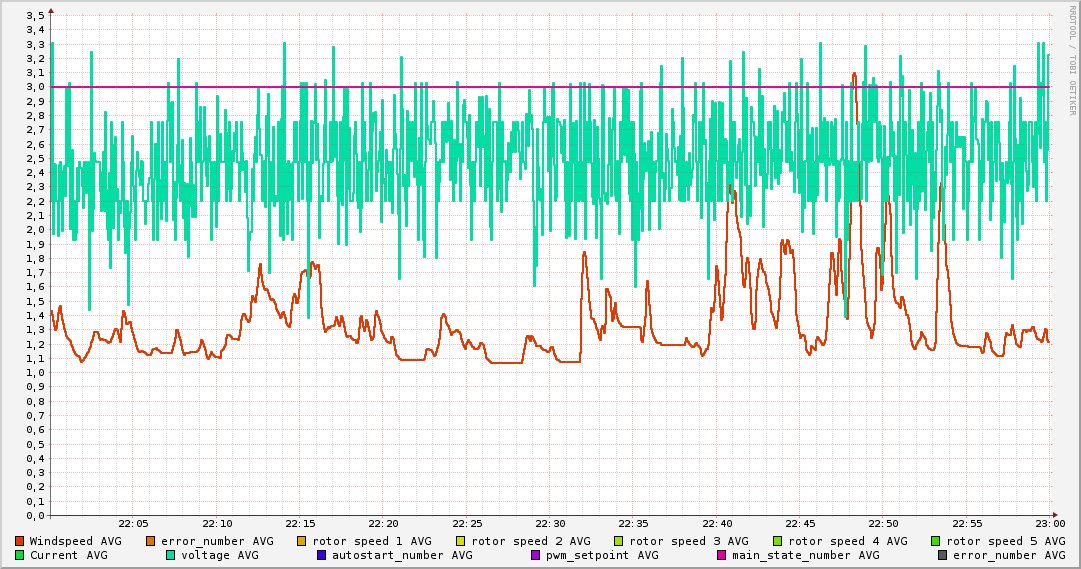Click the 22:55 time axis label
This screenshot has height=569, width=1081.
pos(967,524)
